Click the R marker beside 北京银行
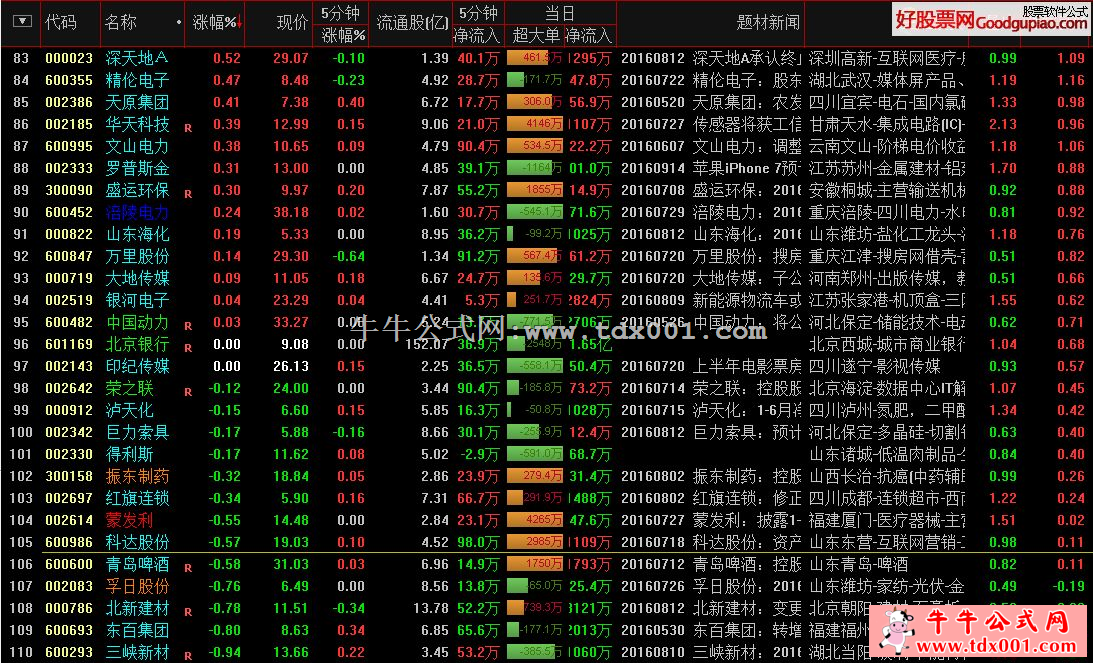Screen dimensions: 1093x663 tap(188, 348)
